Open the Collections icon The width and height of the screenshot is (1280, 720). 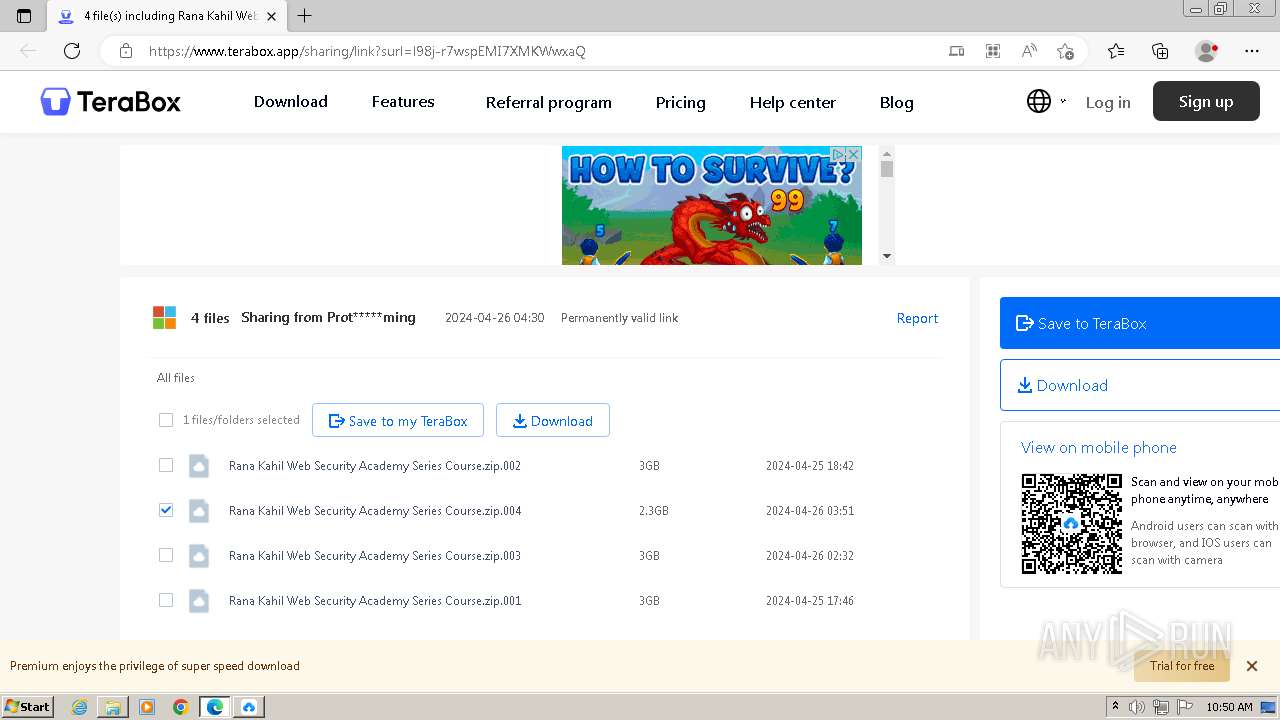[x=1160, y=51]
